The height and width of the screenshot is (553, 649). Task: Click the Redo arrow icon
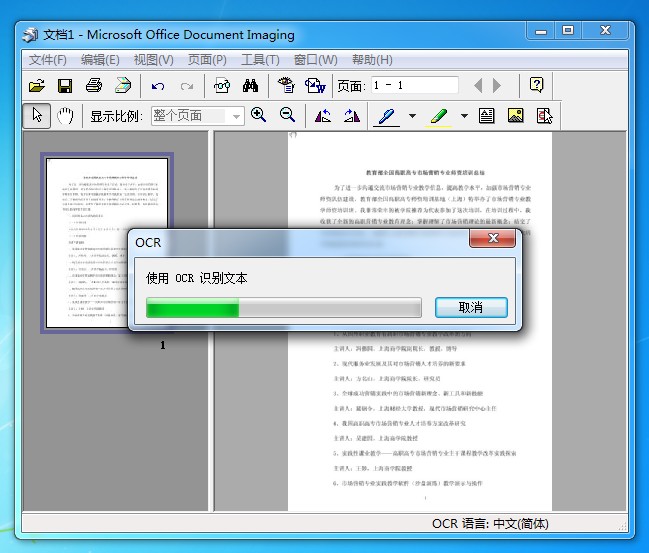coord(187,86)
